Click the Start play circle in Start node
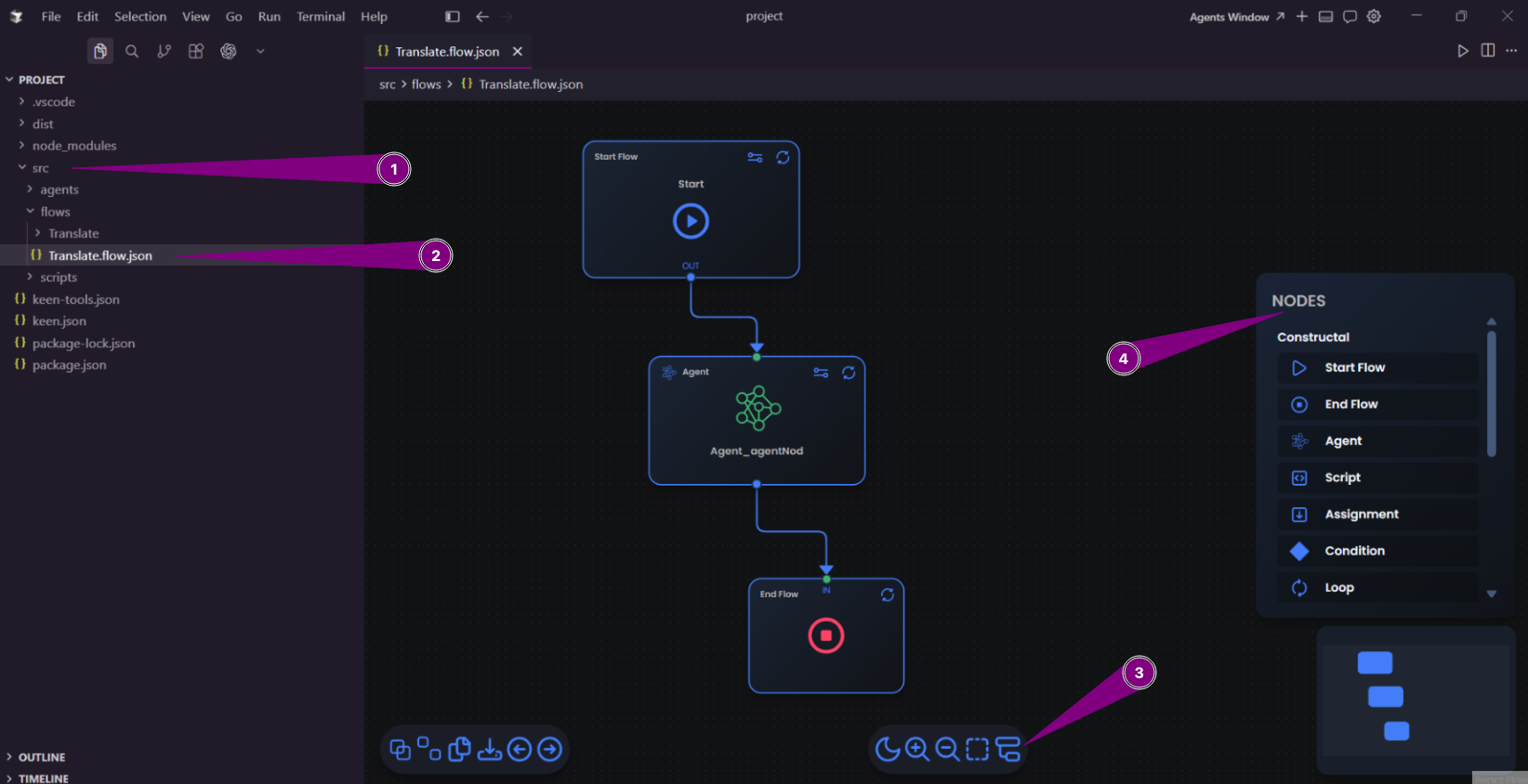1528x784 pixels. (x=691, y=221)
